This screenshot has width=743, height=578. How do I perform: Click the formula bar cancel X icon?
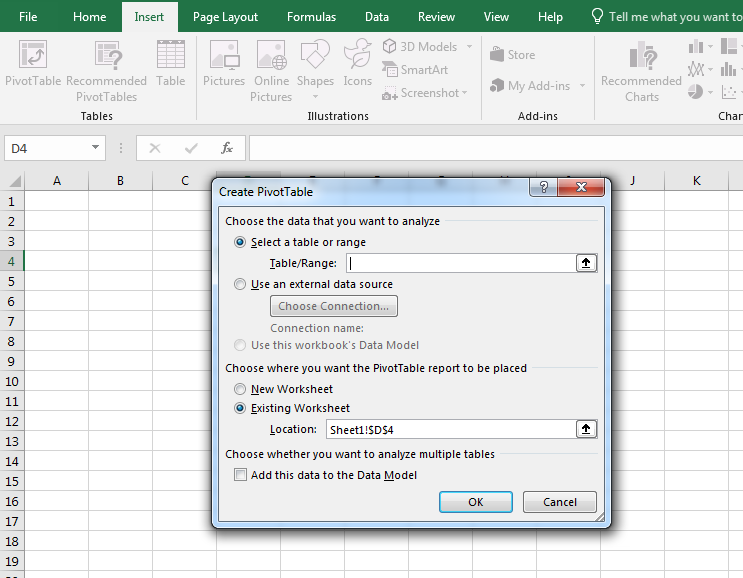tap(155, 148)
